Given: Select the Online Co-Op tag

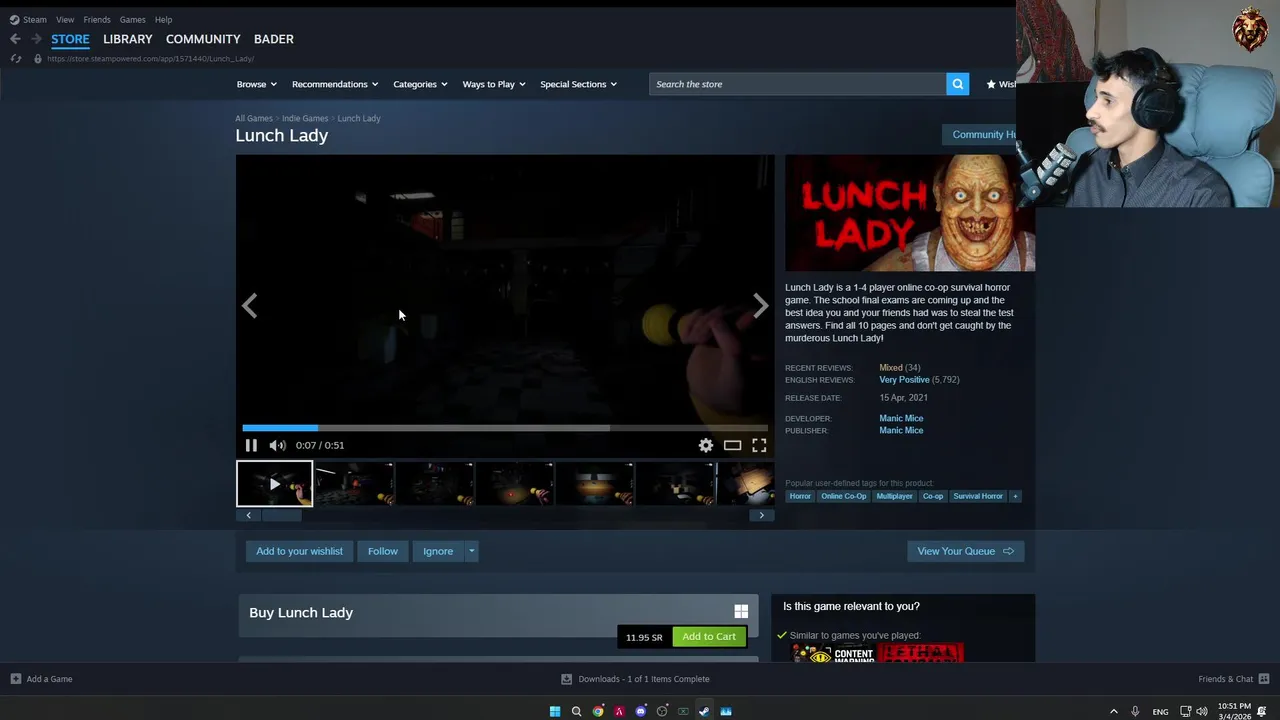Looking at the screenshot, I should pyautogui.click(x=843, y=496).
